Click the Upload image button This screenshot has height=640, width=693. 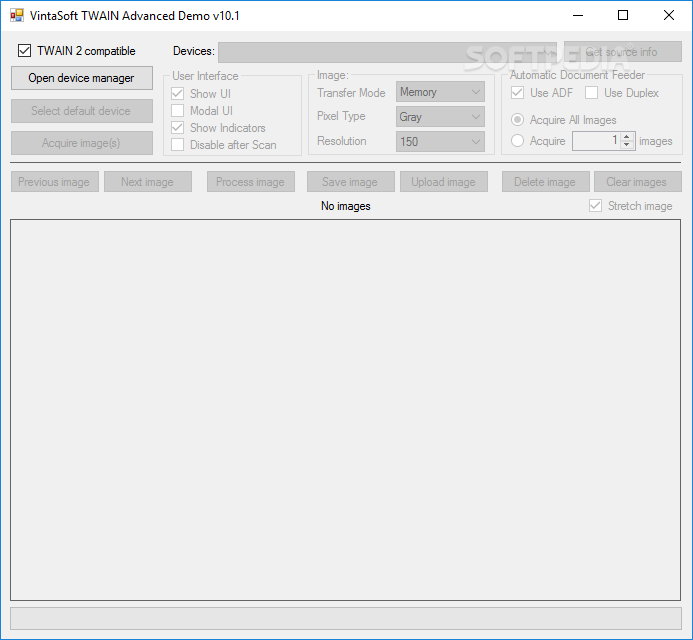click(444, 182)
